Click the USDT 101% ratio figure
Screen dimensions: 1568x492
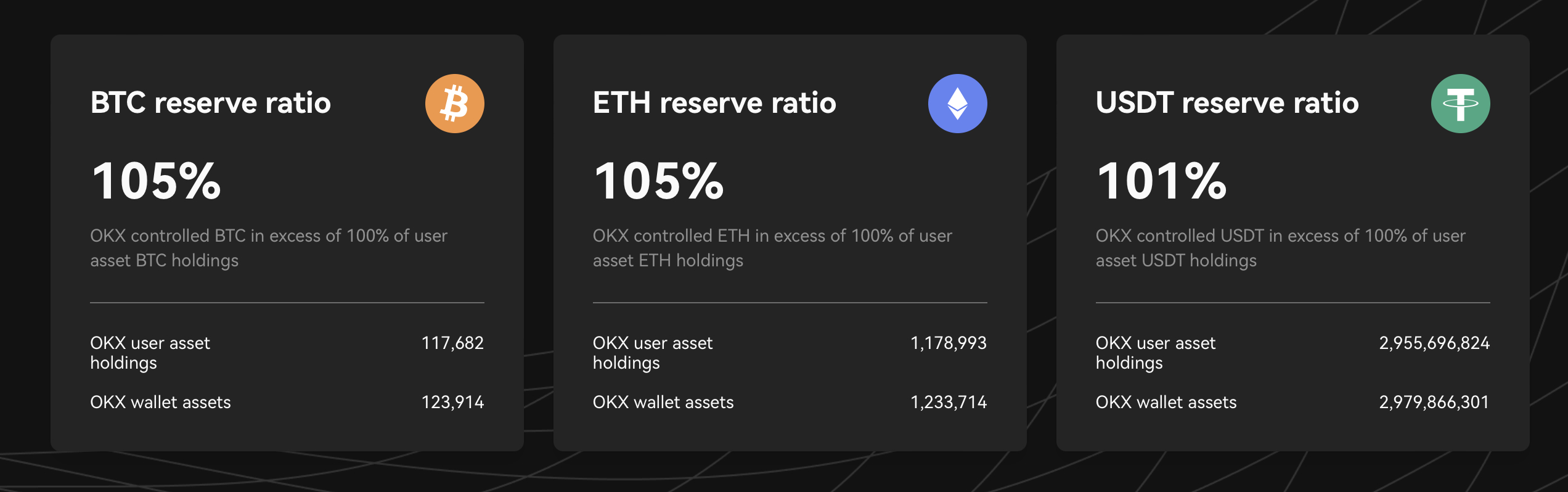(x=1162, y=181)
